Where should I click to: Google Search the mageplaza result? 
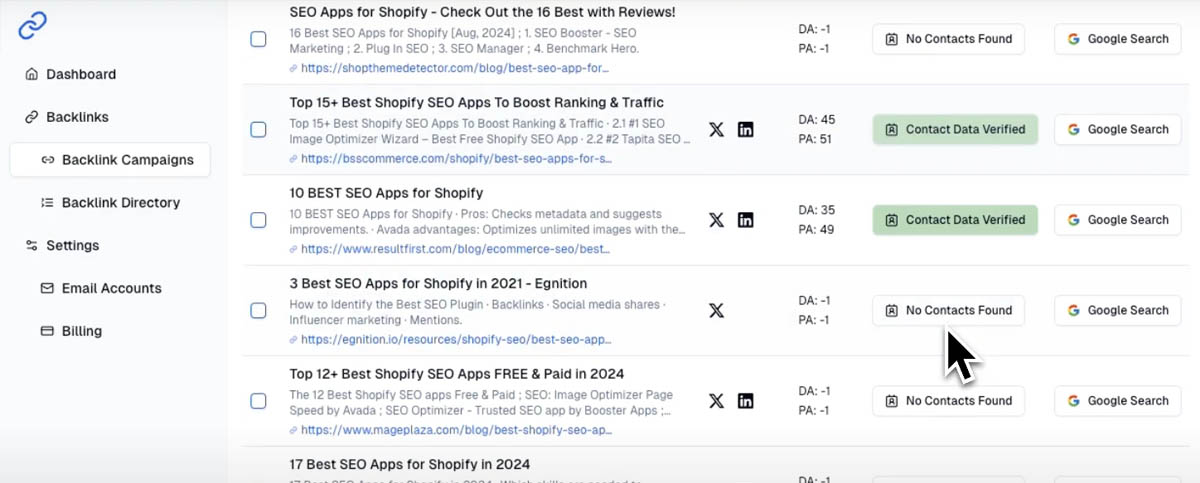coord(1117,401)
